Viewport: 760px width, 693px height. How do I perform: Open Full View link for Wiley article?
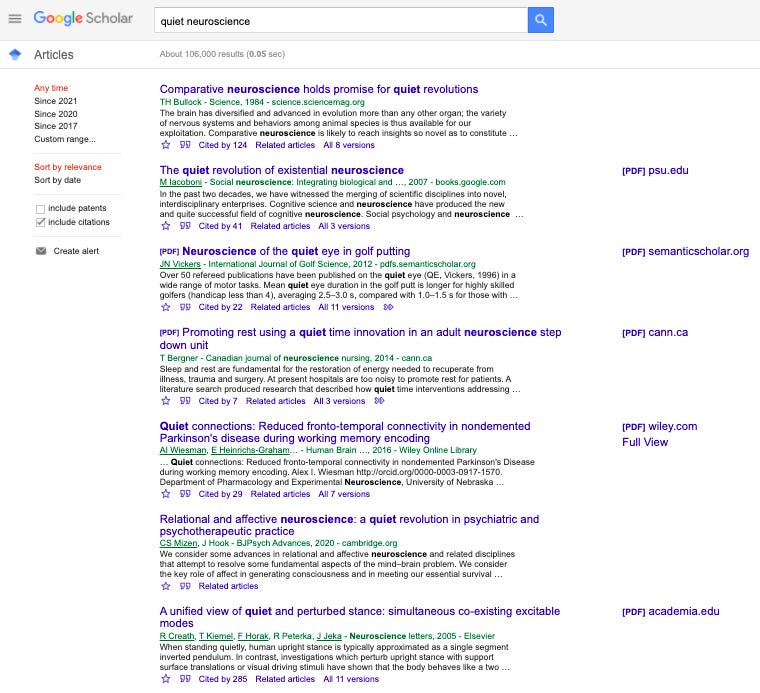[644, 442]
